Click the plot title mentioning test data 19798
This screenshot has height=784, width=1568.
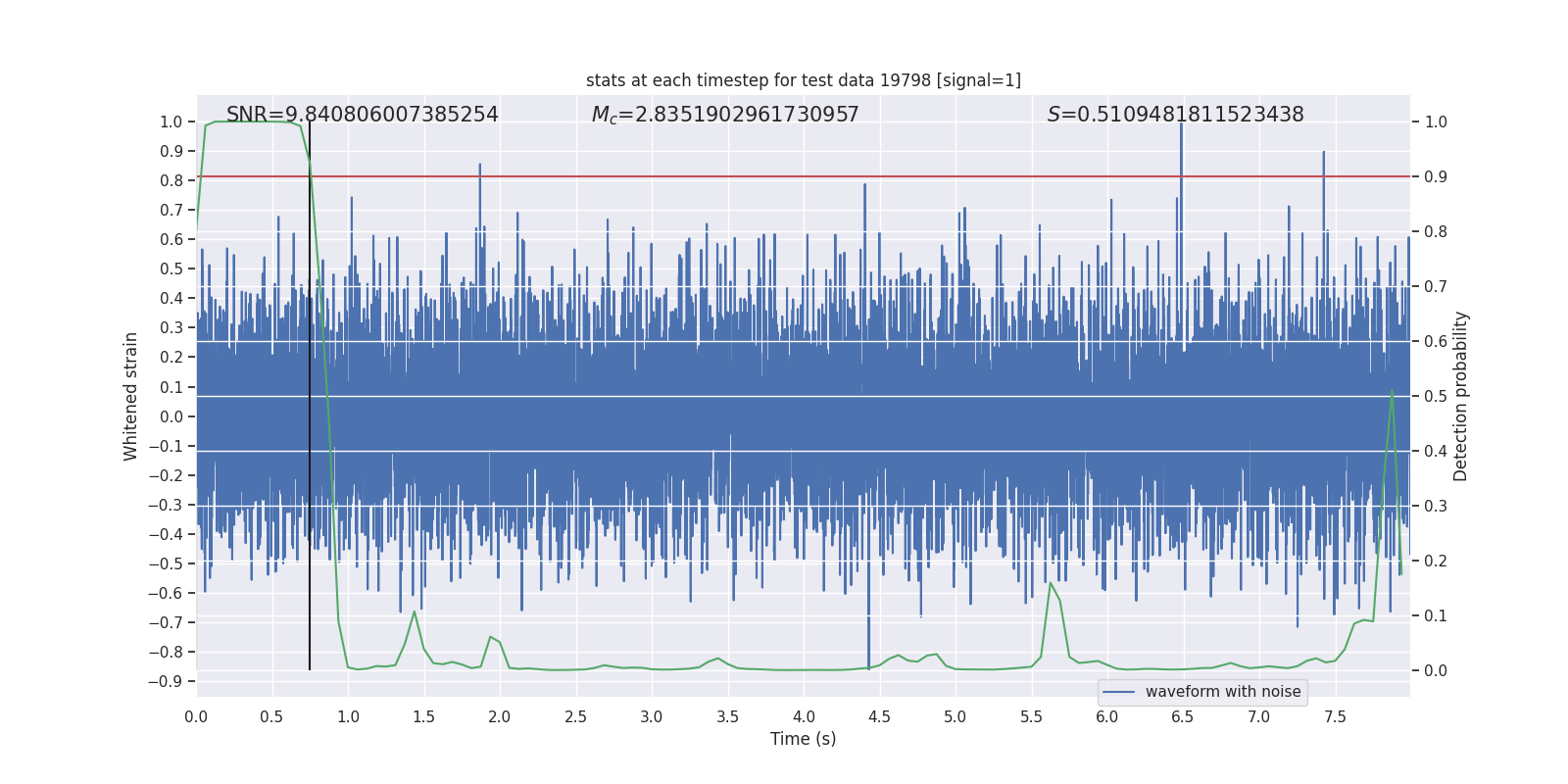pos(803,80)
